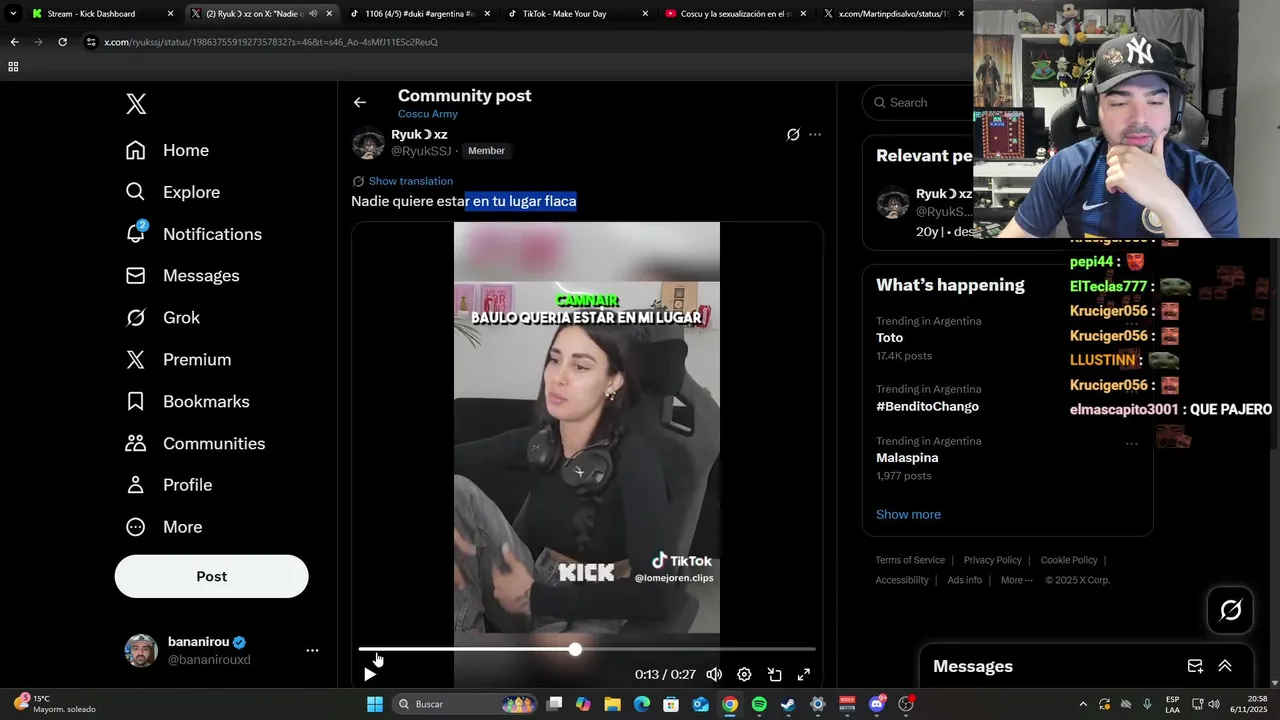
Task: Open Grok in the sidebar
Action: pyautogui.click(x=162, y=317)
